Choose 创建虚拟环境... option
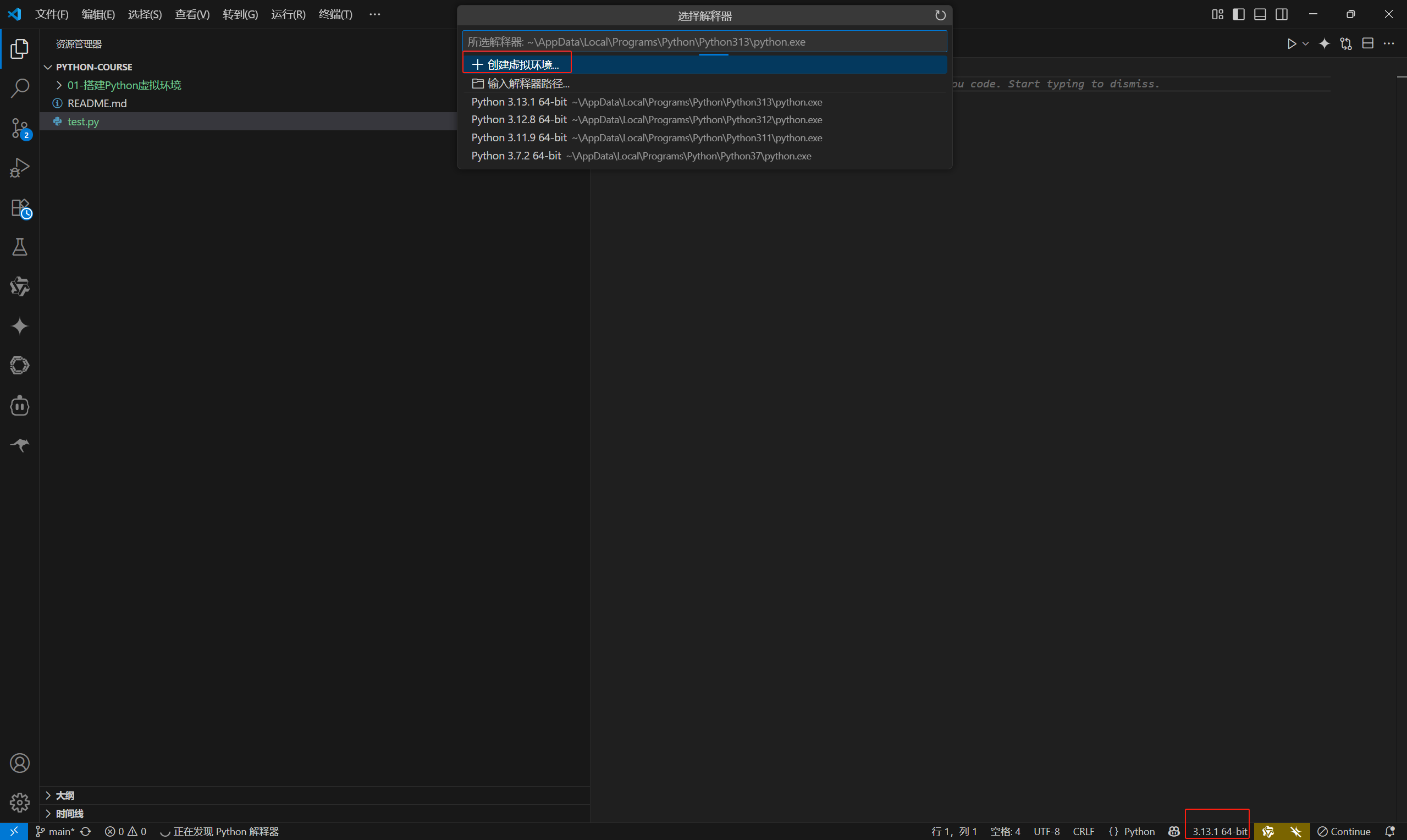The image size is (1407, 840). click(522, 64)
